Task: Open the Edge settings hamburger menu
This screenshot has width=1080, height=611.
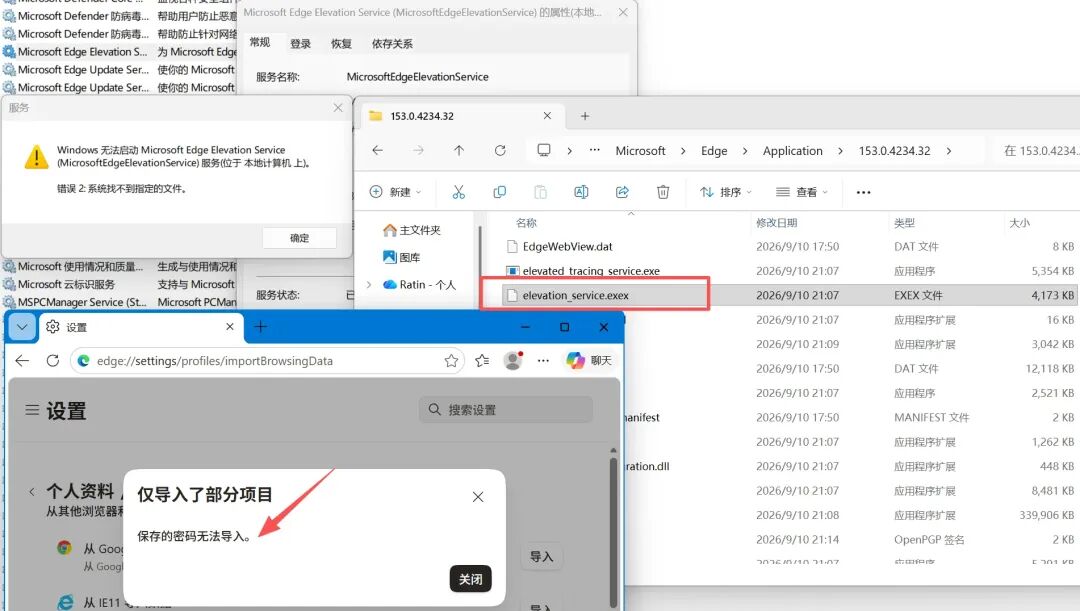Action: click(x=32, y=410)
